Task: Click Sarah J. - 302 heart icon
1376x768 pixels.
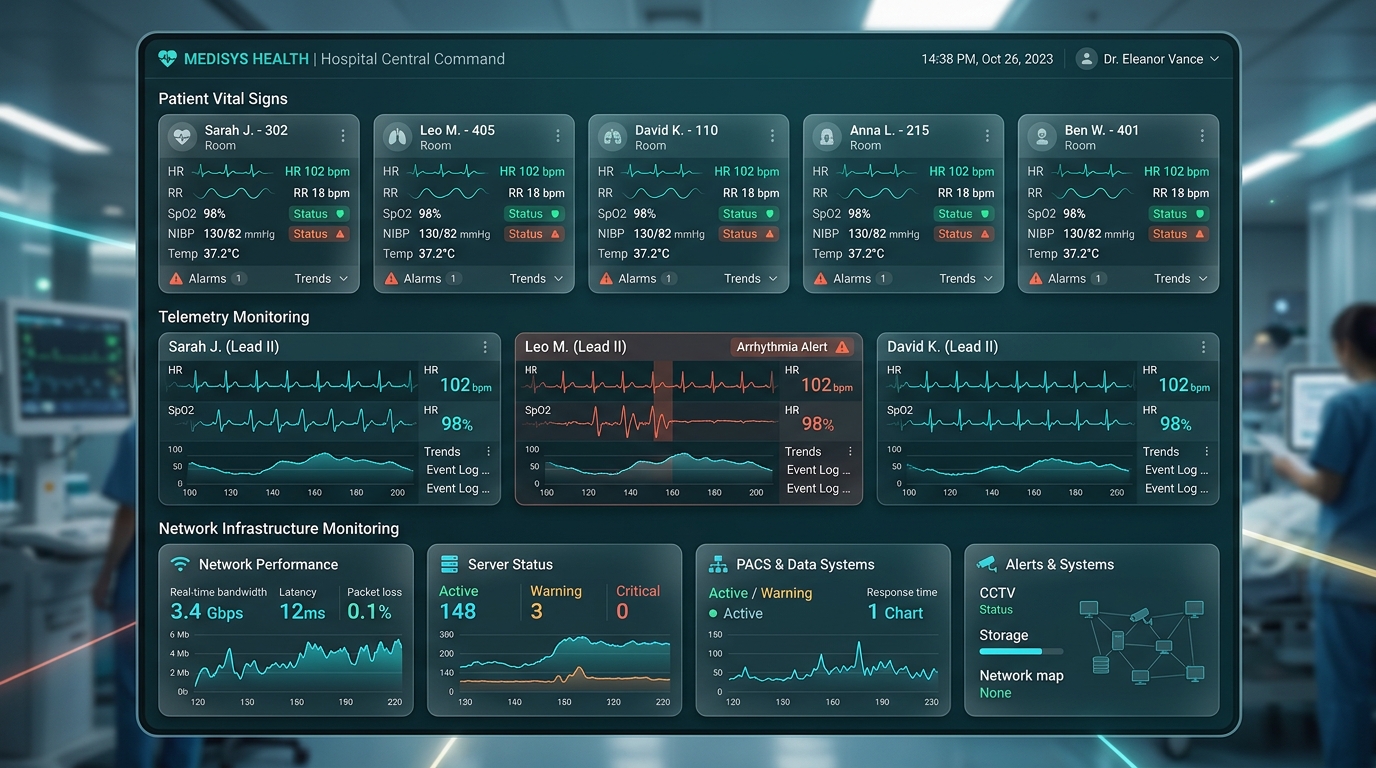Action: pos(181,137)
